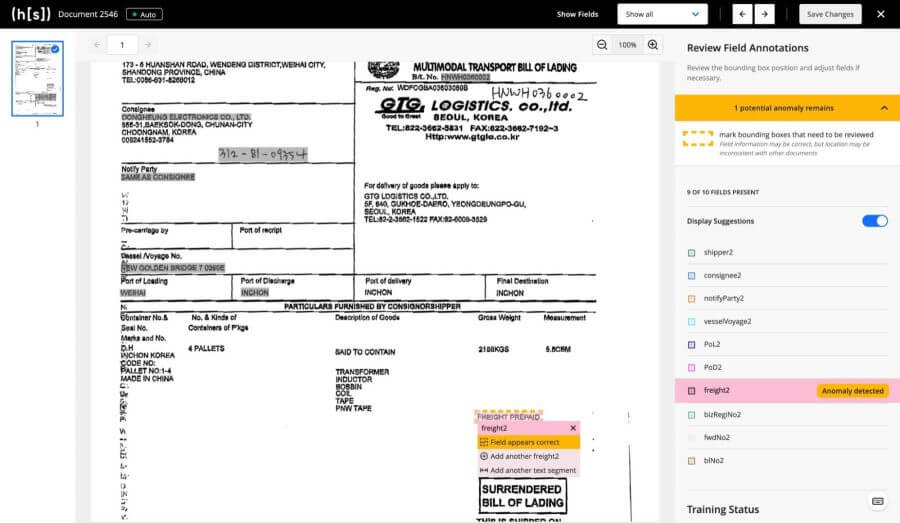Select the page 1 thumbnail
This screenshot has width=900, height=523.
pos(37,79)
